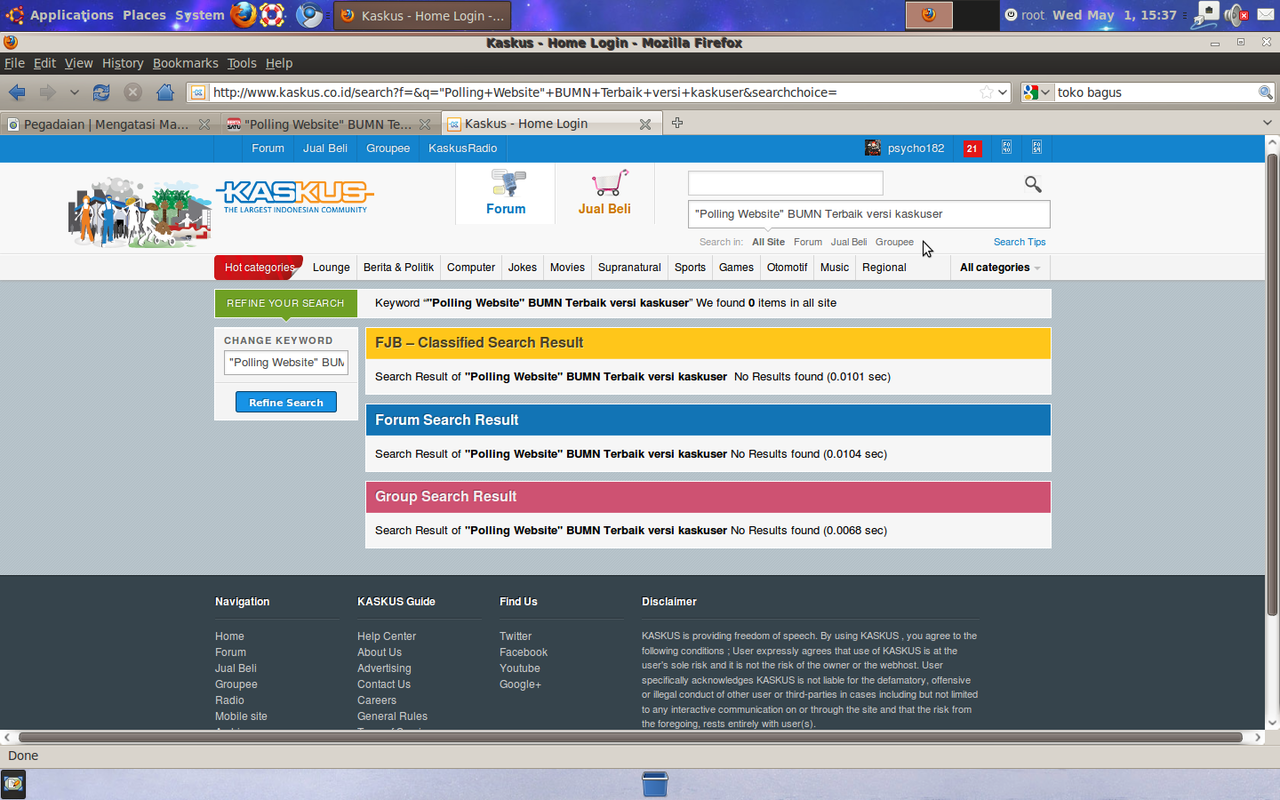Viewport: 1280px width, 800px height.
Task: Open the list all tabs dropdown arrow
Action: coord(1268,123)
